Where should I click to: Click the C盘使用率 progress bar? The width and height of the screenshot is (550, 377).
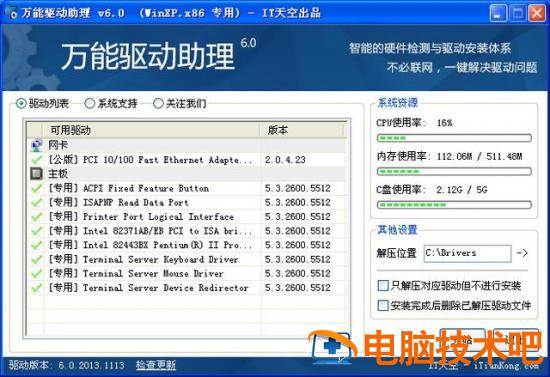[454, 204]
